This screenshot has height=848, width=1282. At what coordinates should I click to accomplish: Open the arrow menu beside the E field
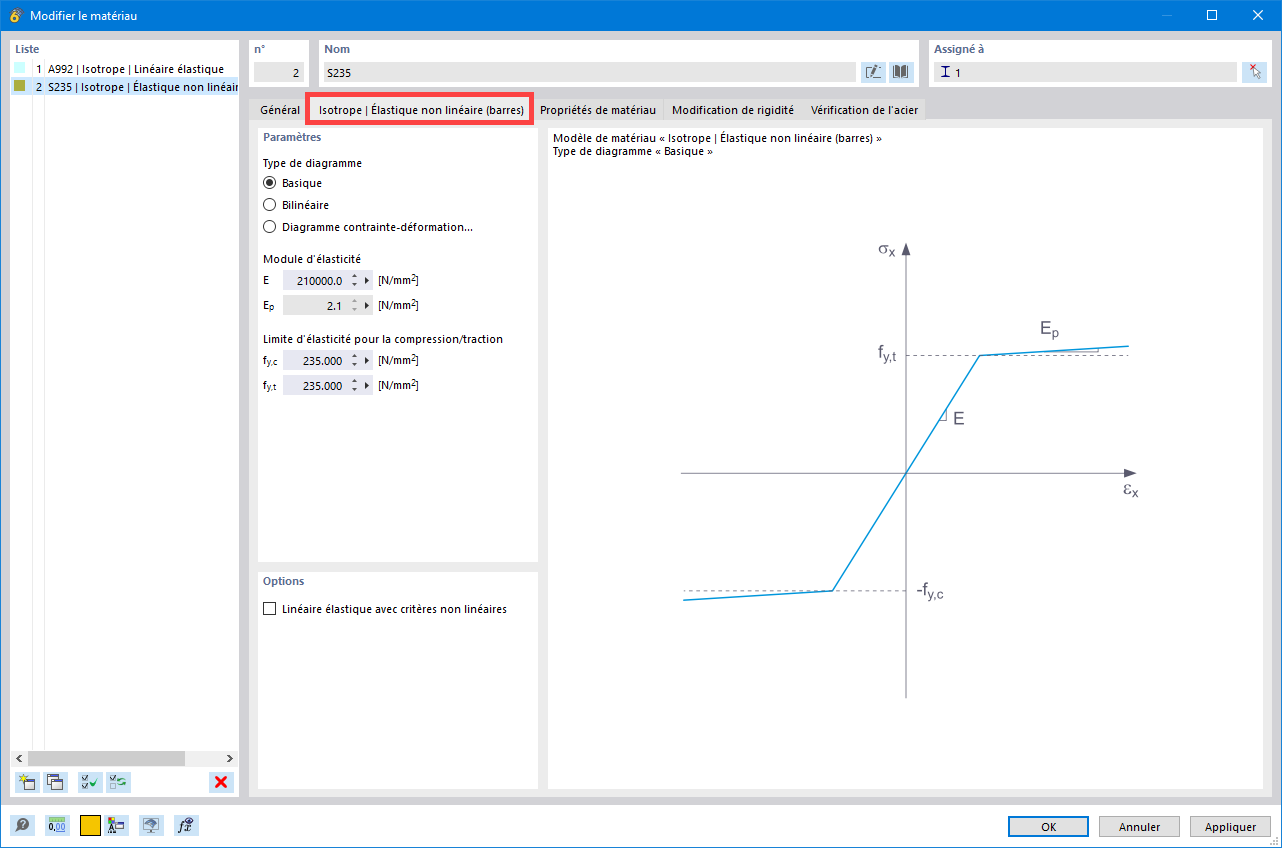click(x=367, y=281)
